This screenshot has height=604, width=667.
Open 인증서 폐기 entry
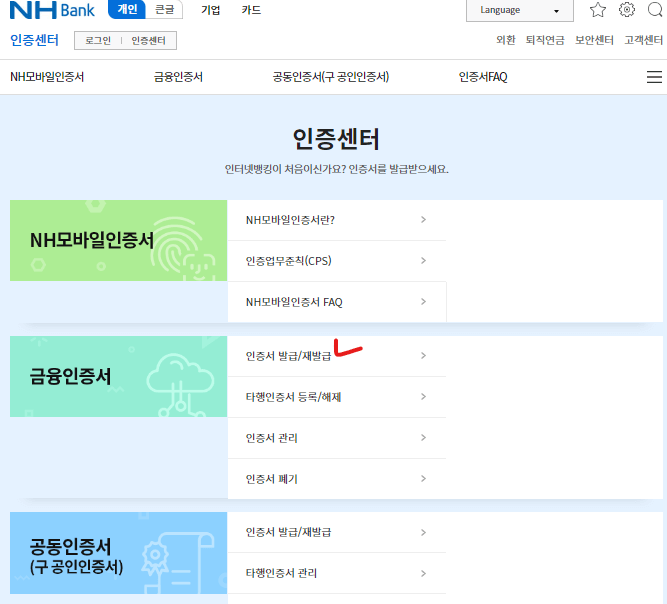coord(336,479)
